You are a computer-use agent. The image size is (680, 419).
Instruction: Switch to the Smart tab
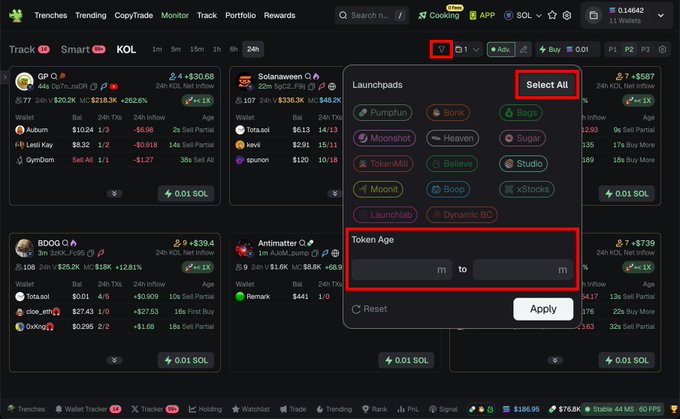click(x=83, y=49)
